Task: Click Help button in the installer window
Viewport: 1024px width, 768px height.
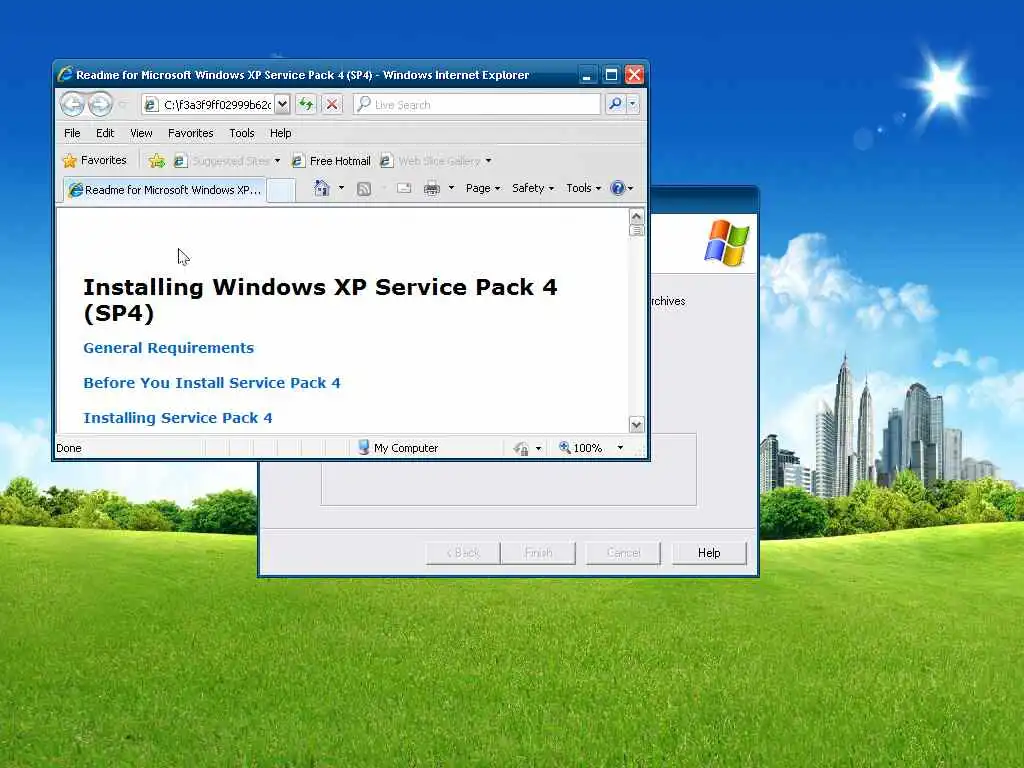Action: (x=709, y=553)
